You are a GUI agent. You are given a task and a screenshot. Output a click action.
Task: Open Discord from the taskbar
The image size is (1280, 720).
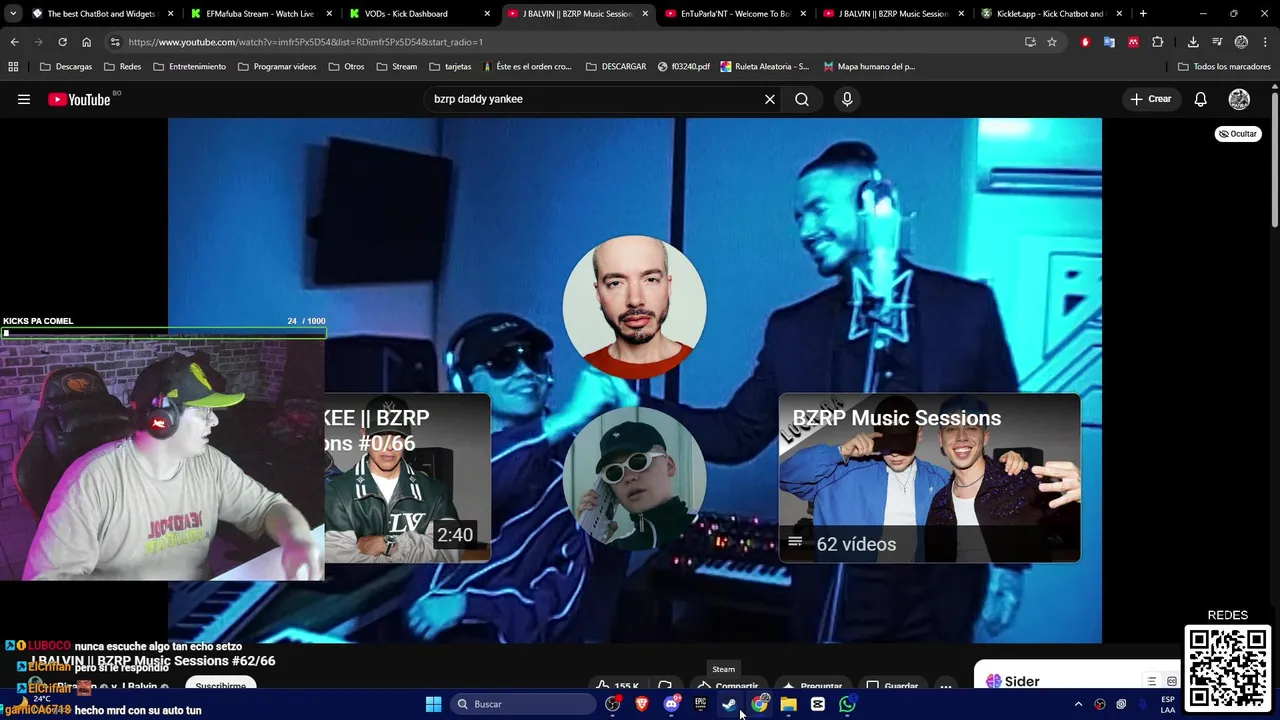coord(671,704)
